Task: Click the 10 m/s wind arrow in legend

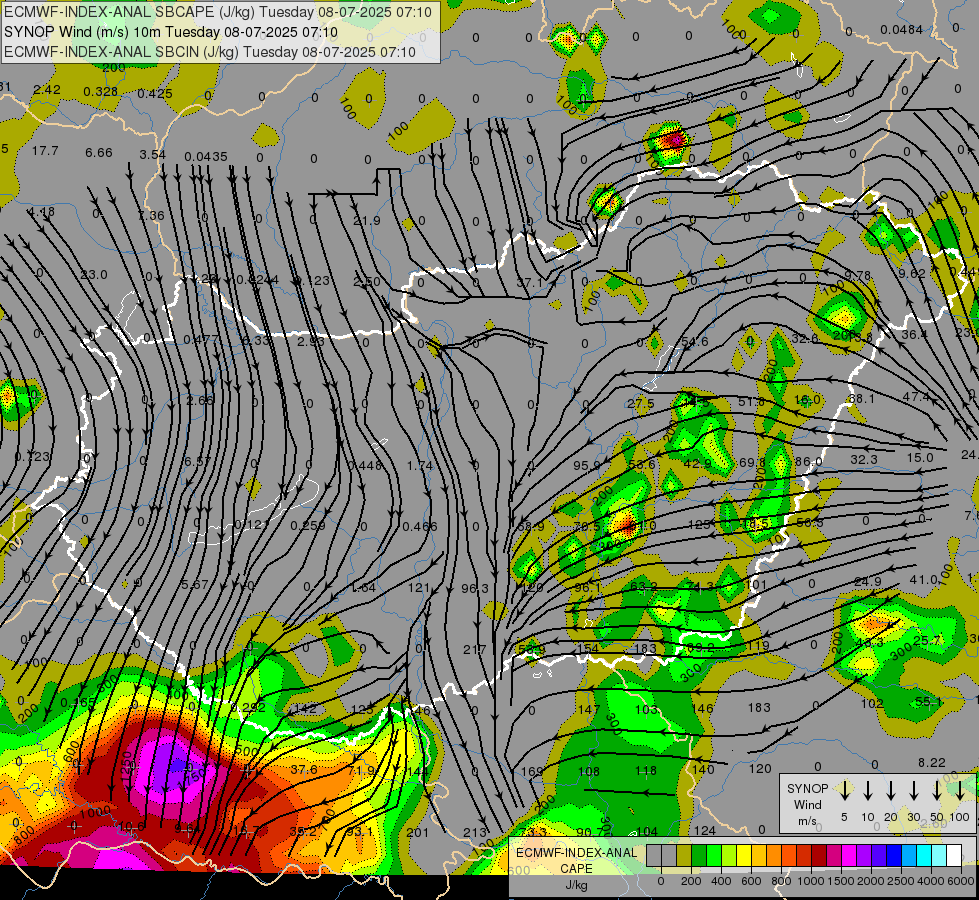Action: click(x=868, y=790)
